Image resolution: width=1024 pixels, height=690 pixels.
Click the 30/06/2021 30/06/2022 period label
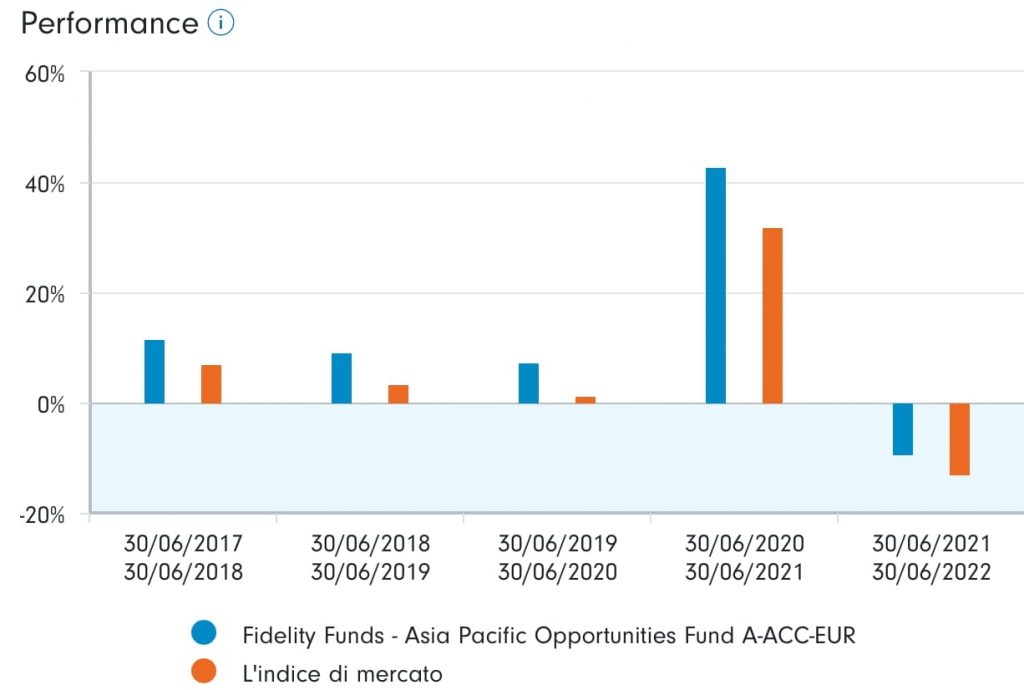coord(931,558)
